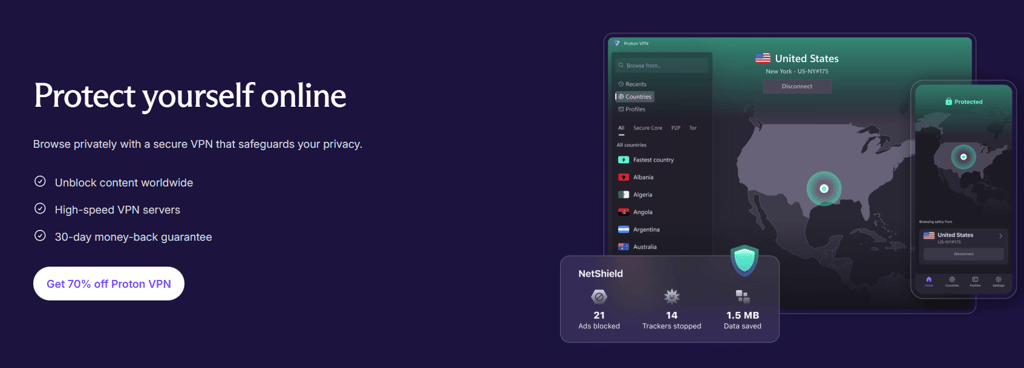Screen dimensions: 1024x368
Task: Click the Angola flag icon
Action: tap(623, 212)
